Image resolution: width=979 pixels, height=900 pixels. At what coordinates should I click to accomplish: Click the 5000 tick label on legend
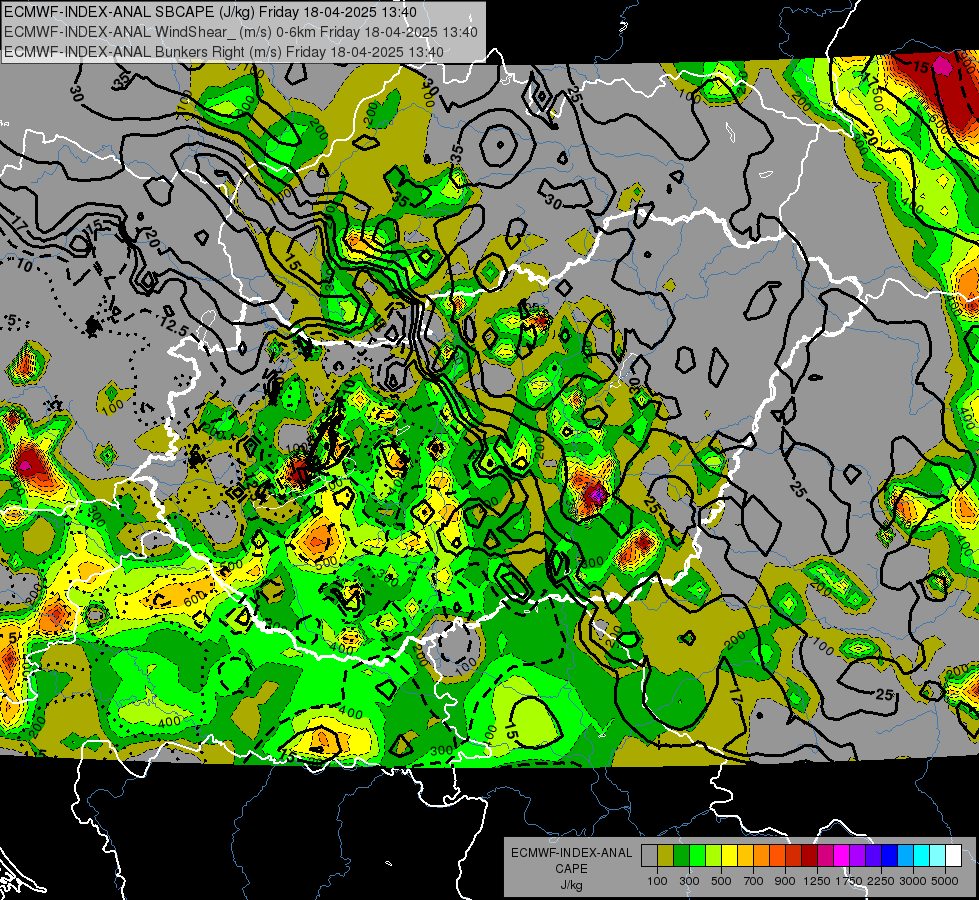[x=945, y=881]
